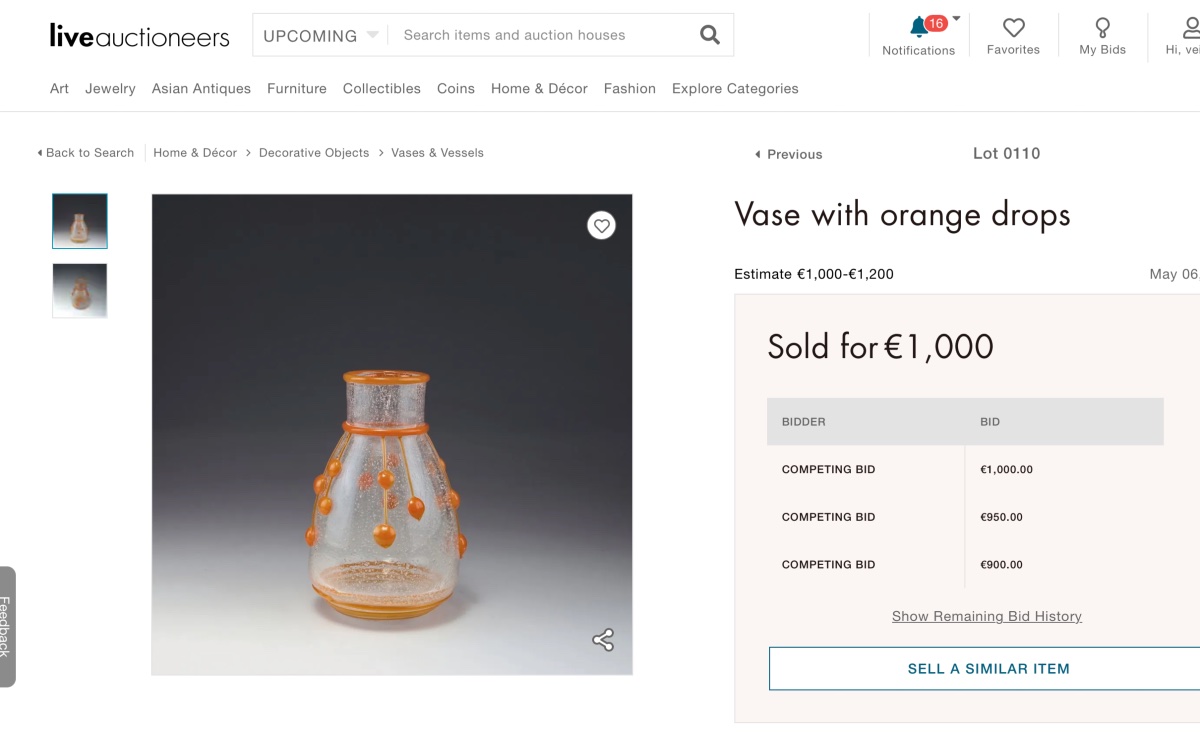The width and height of the screenshot is (1200, 742).
Task: Click the share icon on vase image
Action: [602, 640]
